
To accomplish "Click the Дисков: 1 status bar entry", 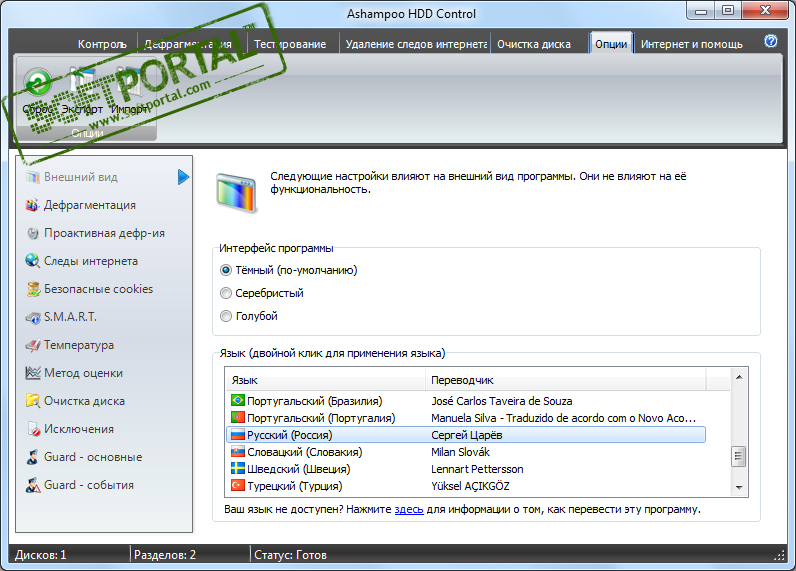I will [x=41, y=555].
